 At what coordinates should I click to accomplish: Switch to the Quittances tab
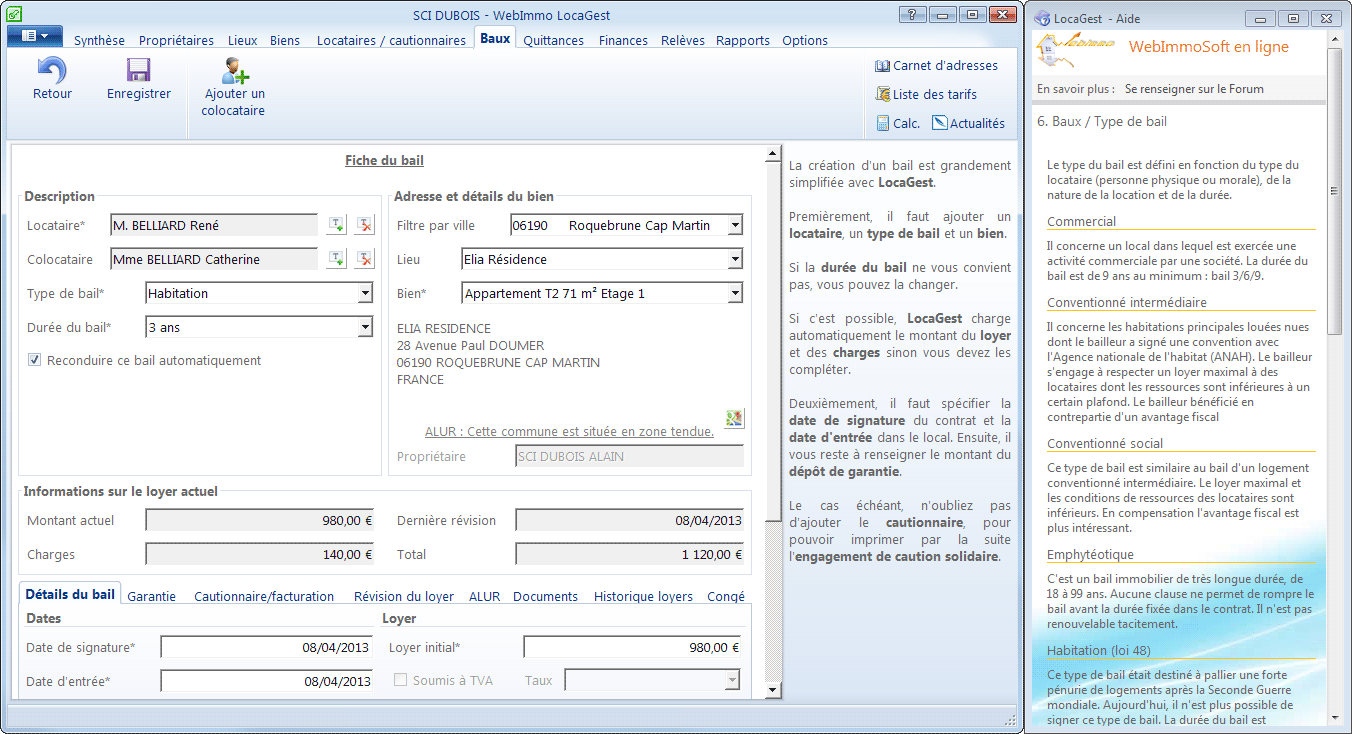553,41
